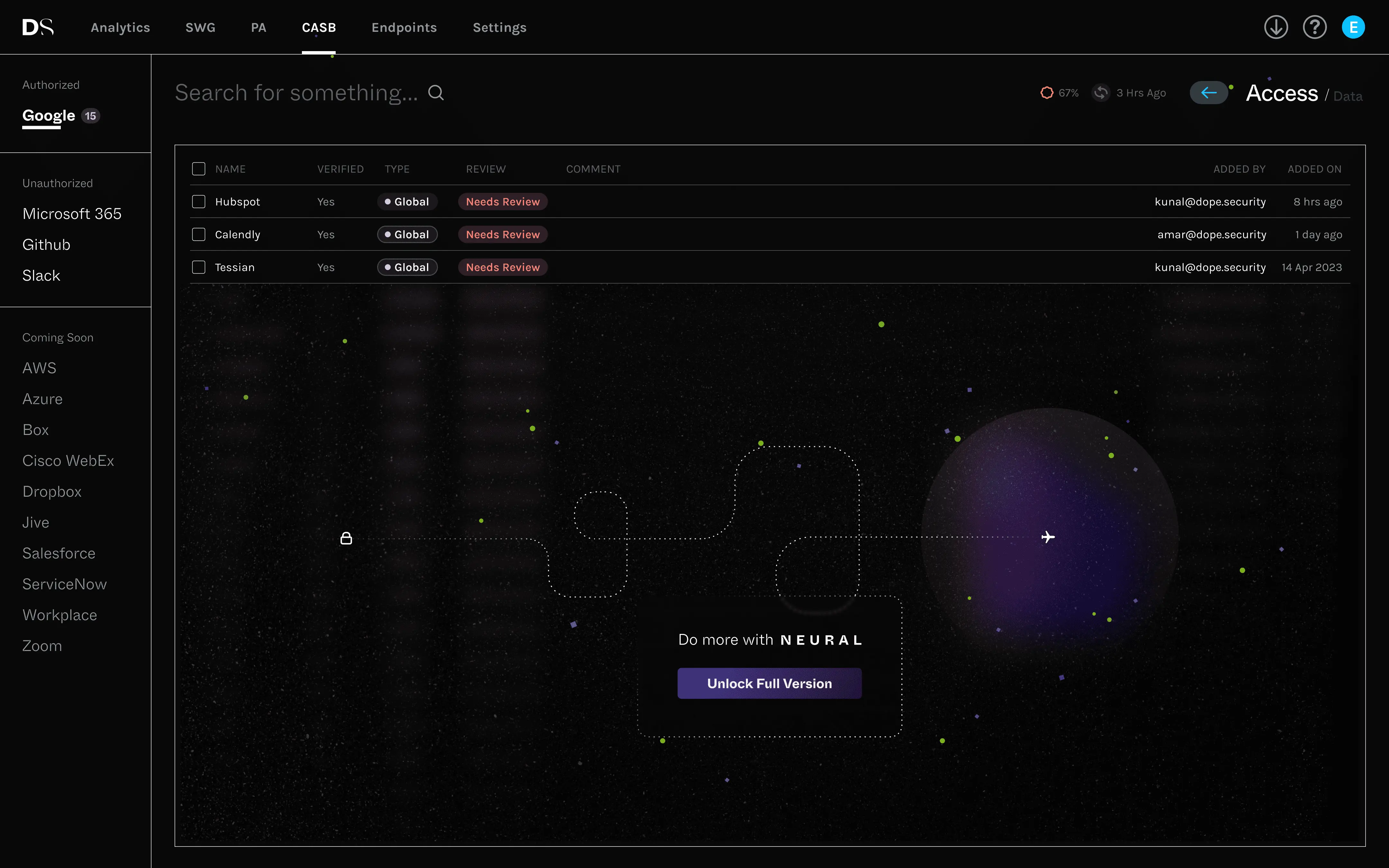Image resolution: width=1389 pixels, height=868 pixels.
Task: Click Workplace under Coming Soon
Action: (x=60, y=615)
